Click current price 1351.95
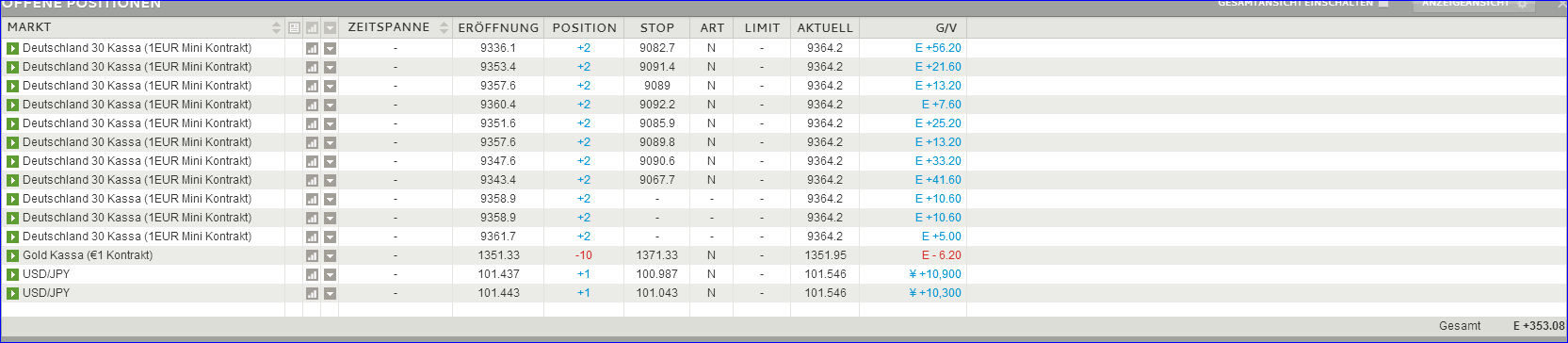This screenshot has height=343, width=1568. 825,255
